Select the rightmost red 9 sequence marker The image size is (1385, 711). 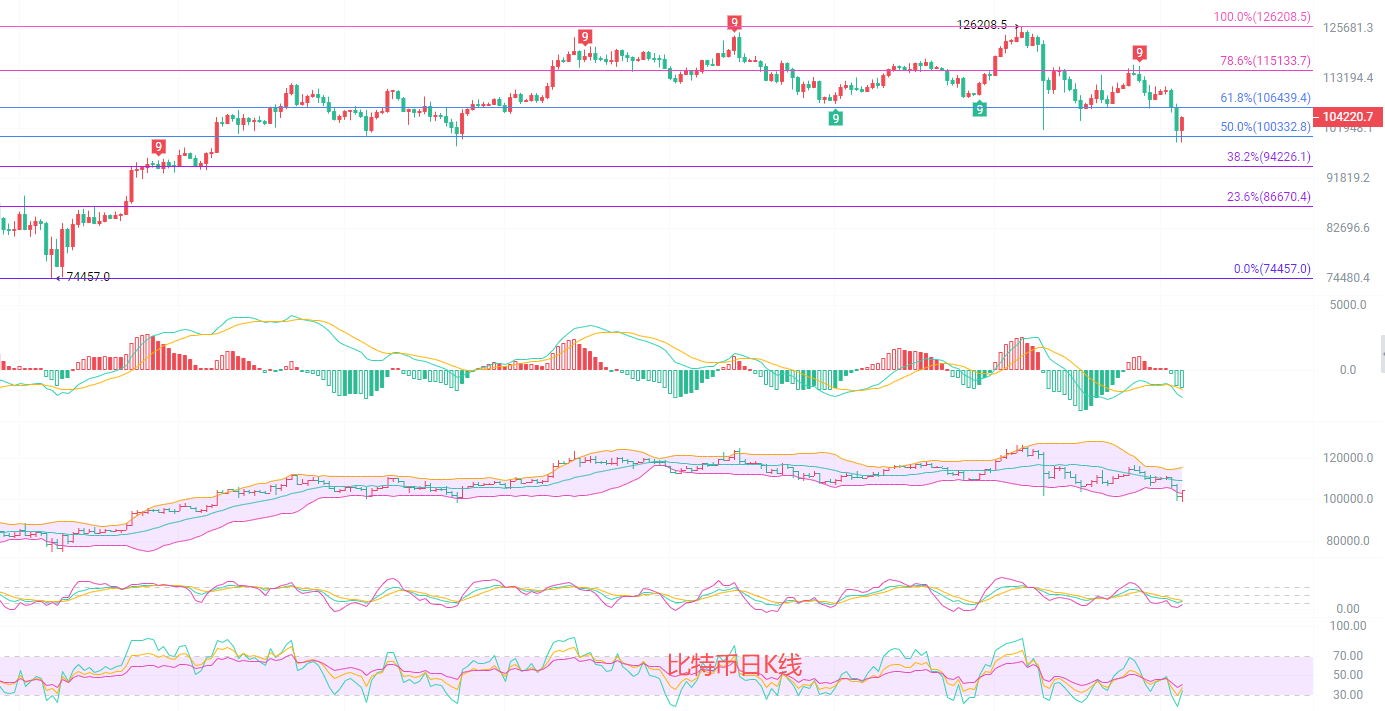click(1139, 52)
